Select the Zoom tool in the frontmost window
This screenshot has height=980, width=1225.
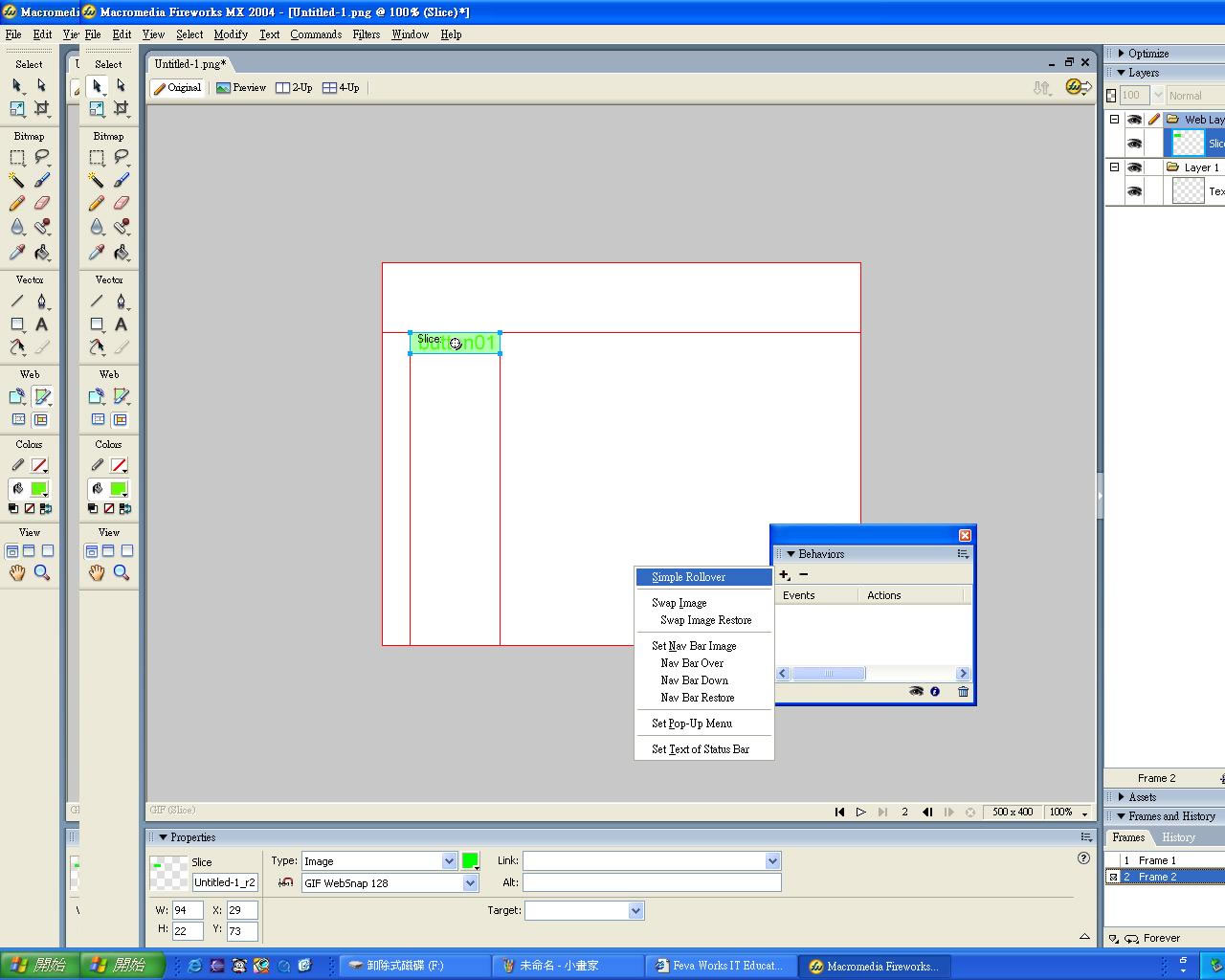coord(121,572)
